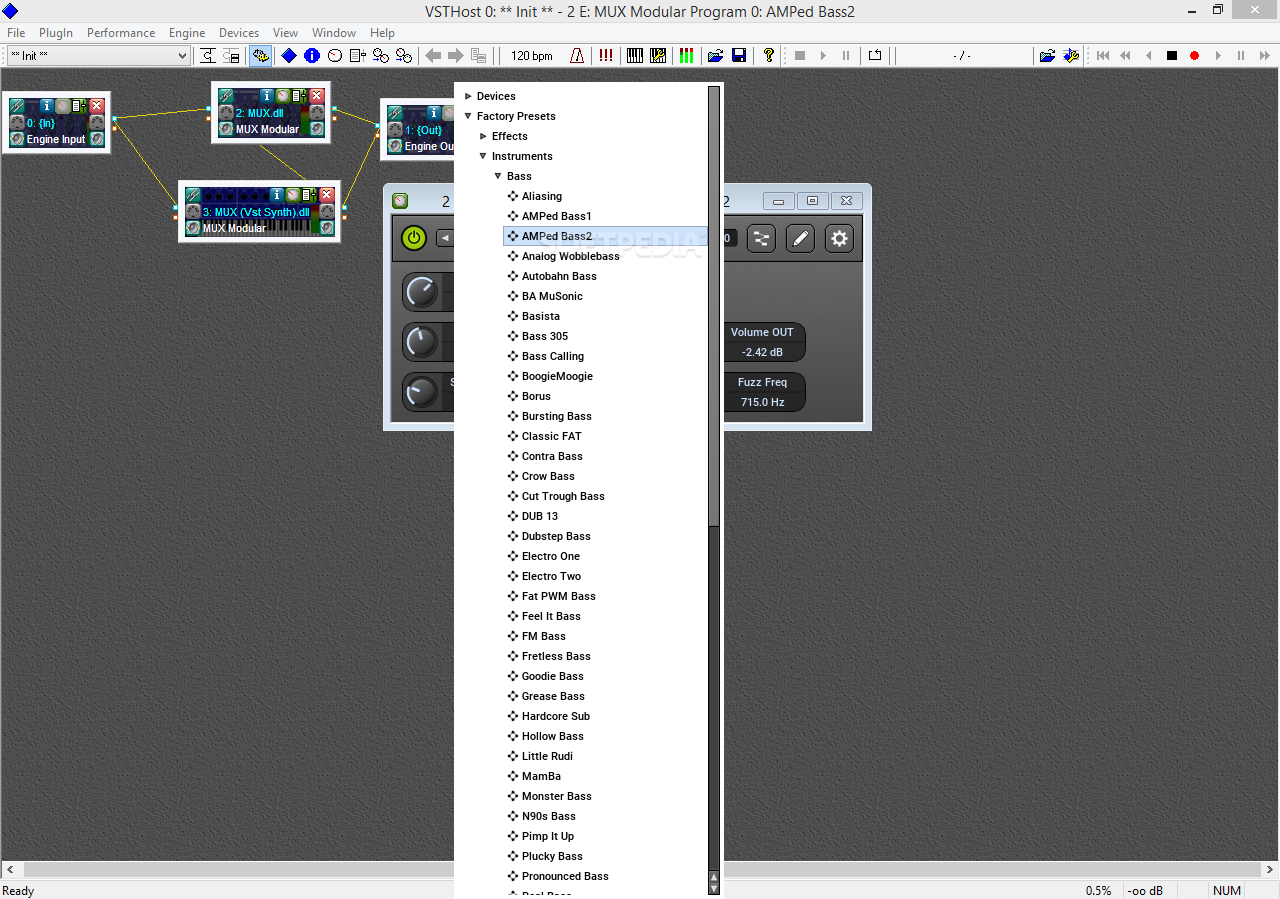Click the knob icon in MUX window title

[400, 201]
